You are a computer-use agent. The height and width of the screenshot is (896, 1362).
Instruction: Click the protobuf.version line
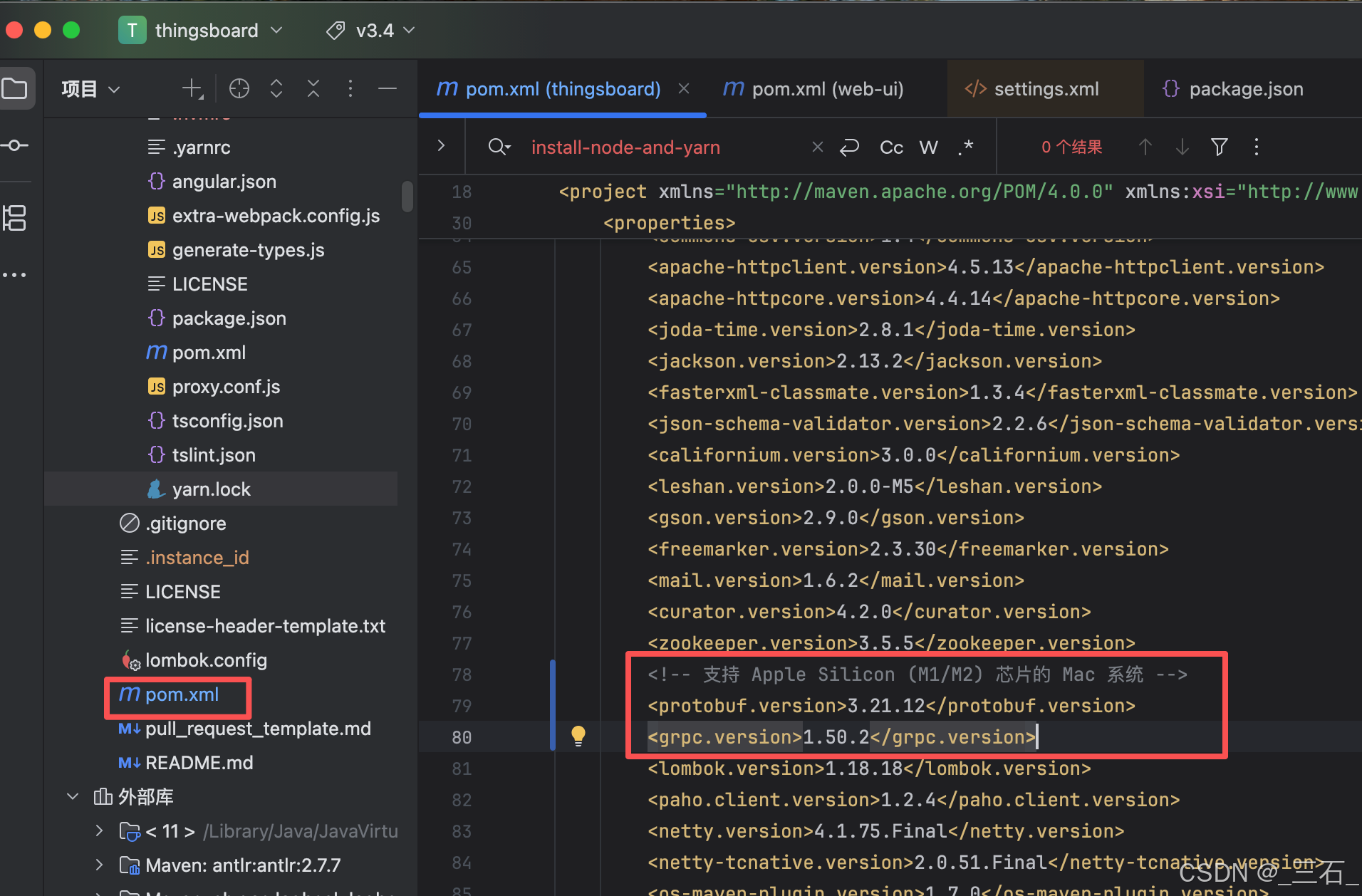pyautogui.click(x=891, y=706)
